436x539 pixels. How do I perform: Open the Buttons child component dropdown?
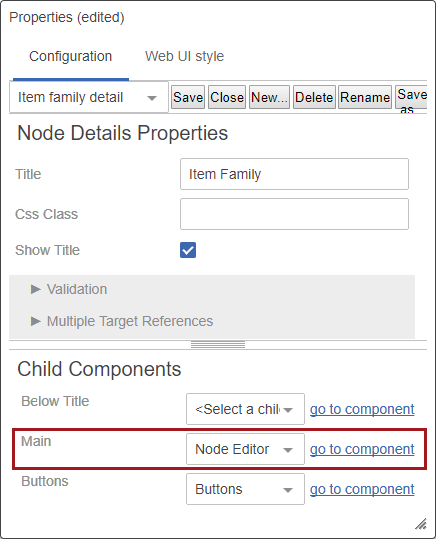click(246, 489)
